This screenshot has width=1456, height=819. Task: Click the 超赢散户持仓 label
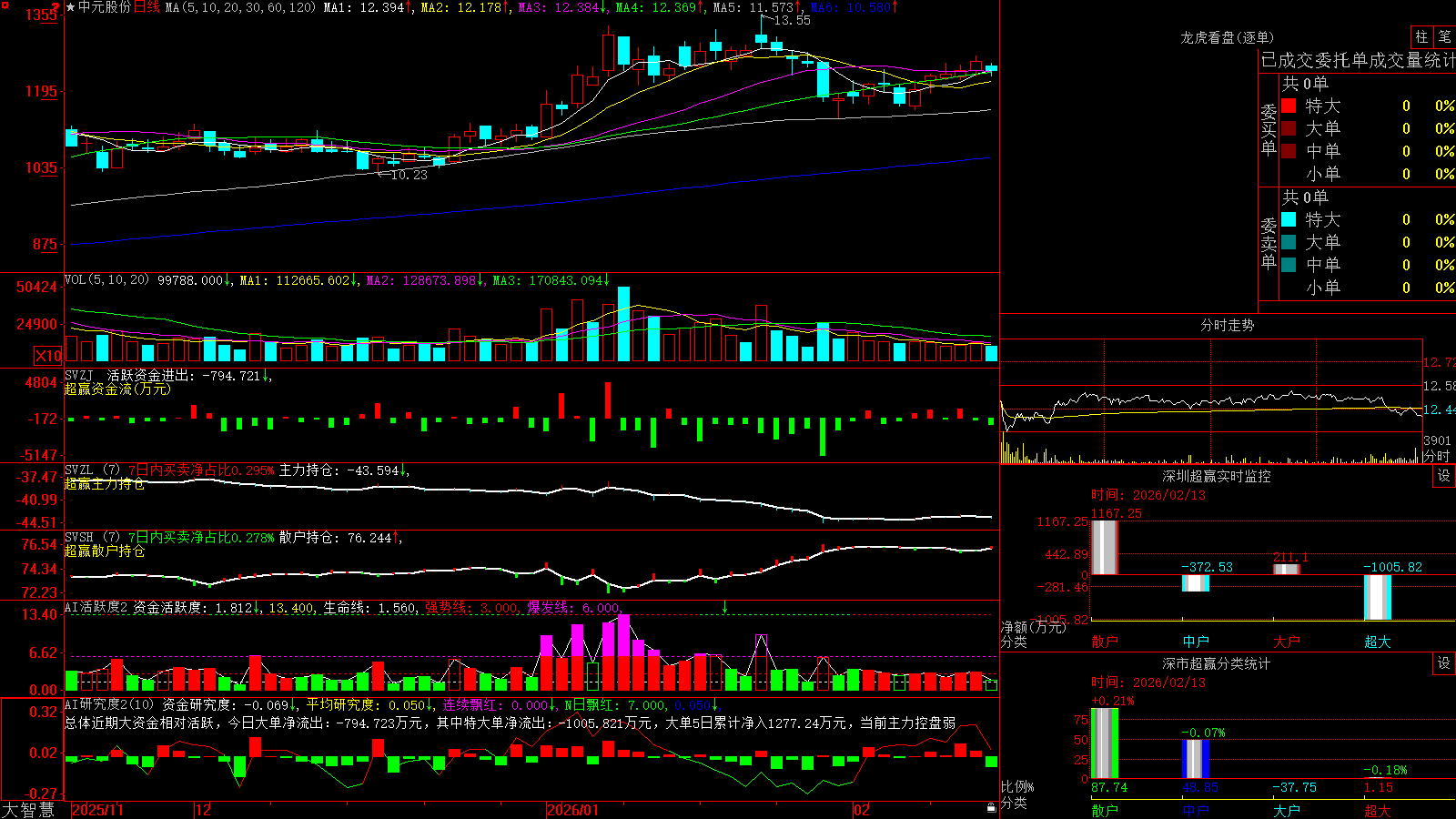click(105, 551)
